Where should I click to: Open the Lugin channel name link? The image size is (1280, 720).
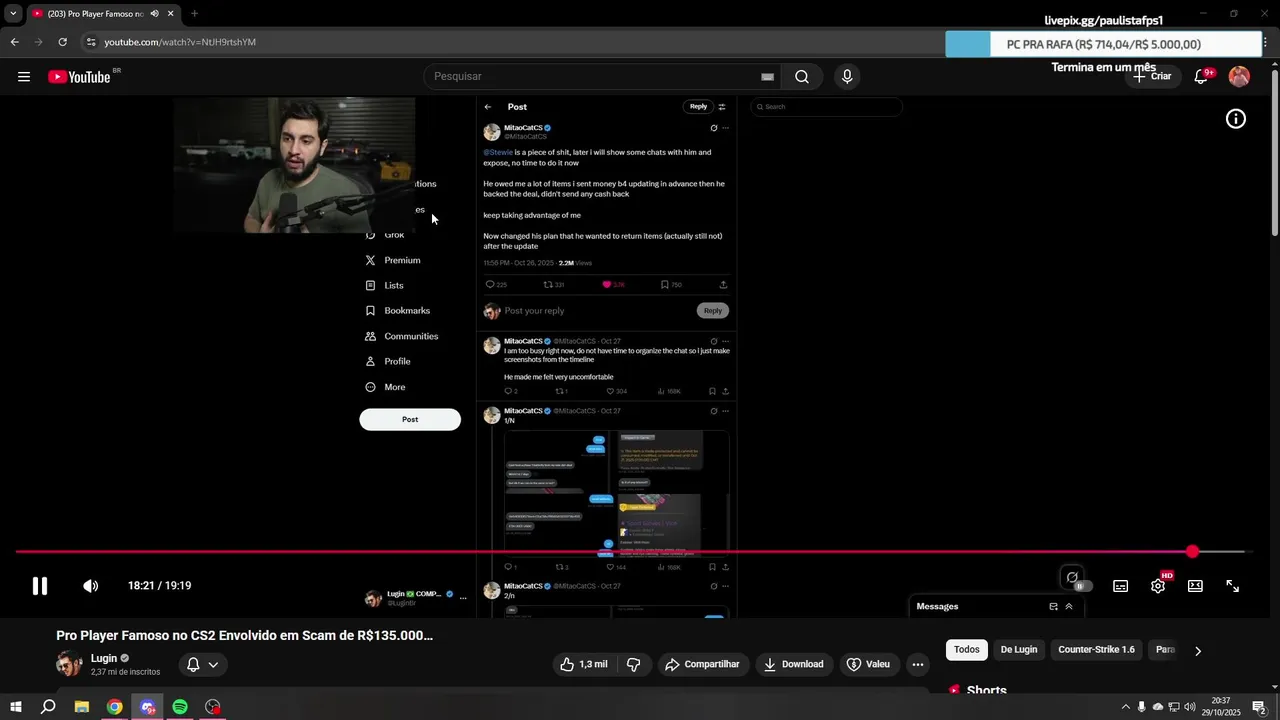pyautogui.click(x=104, y=659)
